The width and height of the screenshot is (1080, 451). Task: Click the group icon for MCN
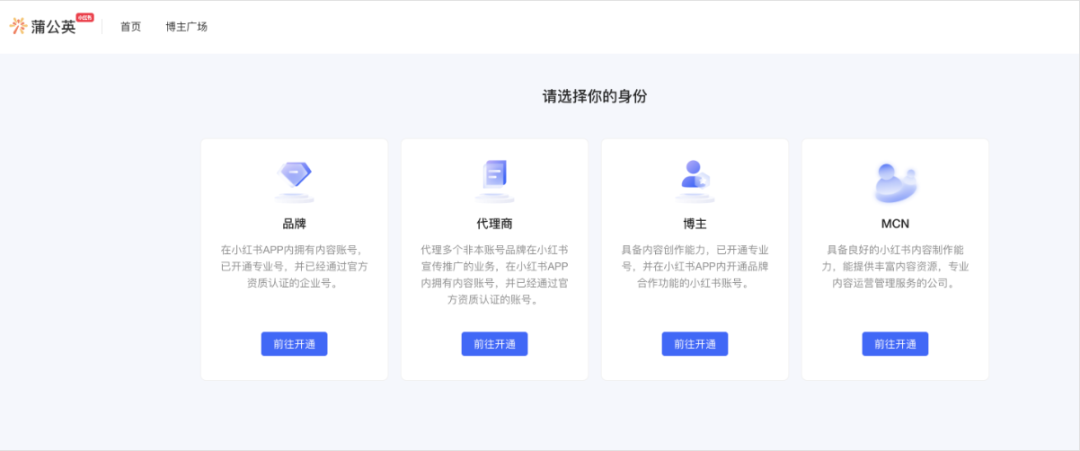pyautogui.click(x=894, y=180)
